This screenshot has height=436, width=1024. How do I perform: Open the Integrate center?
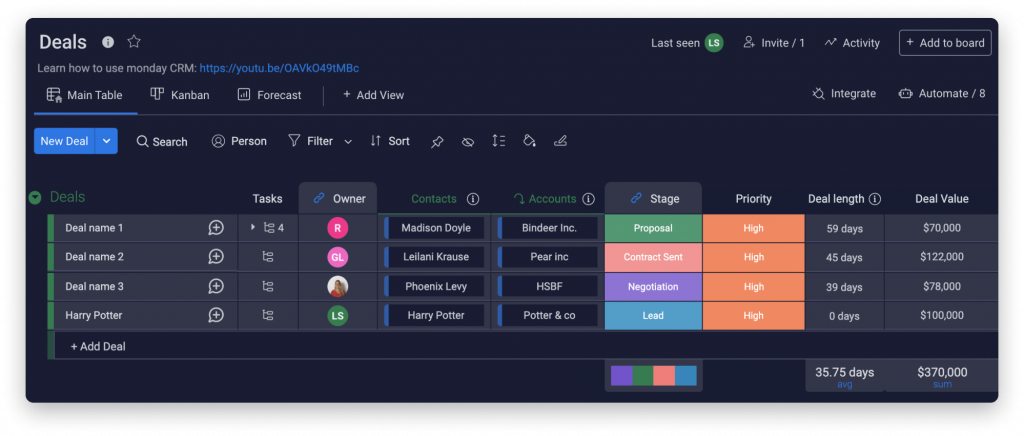(x=844, y=94)
